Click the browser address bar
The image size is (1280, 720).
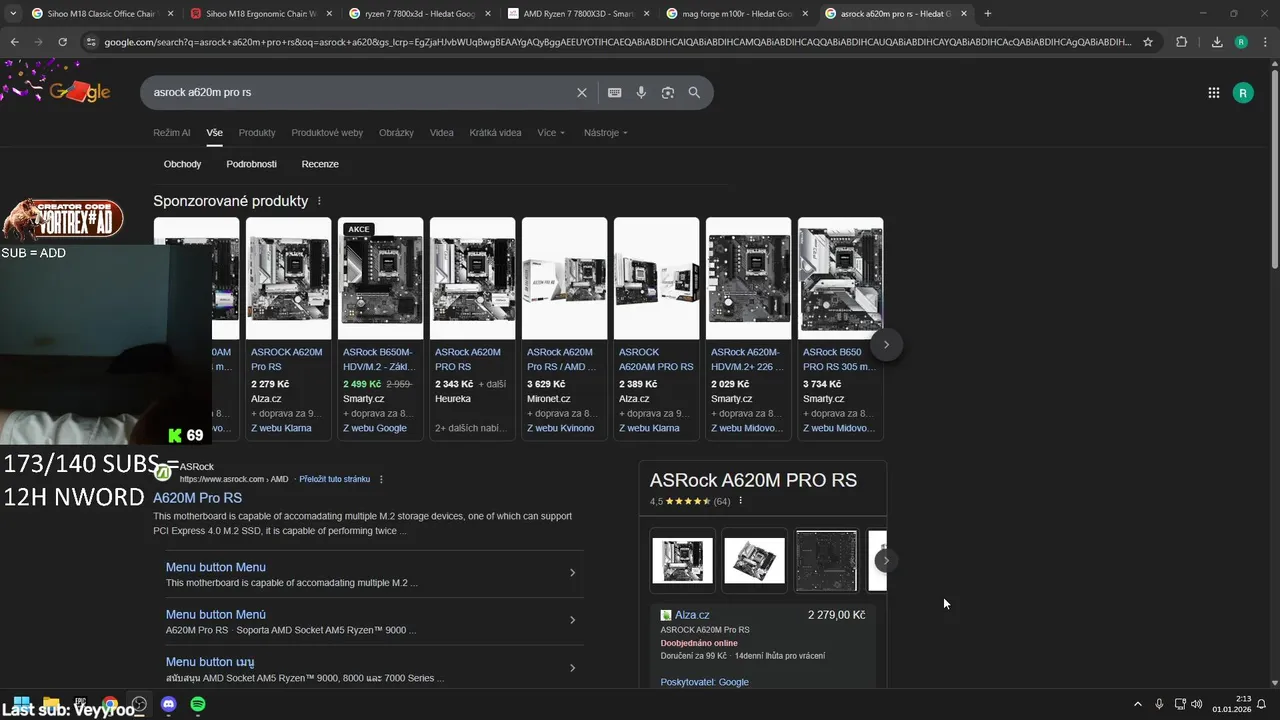pyautogui.click(x=618, y=42)
